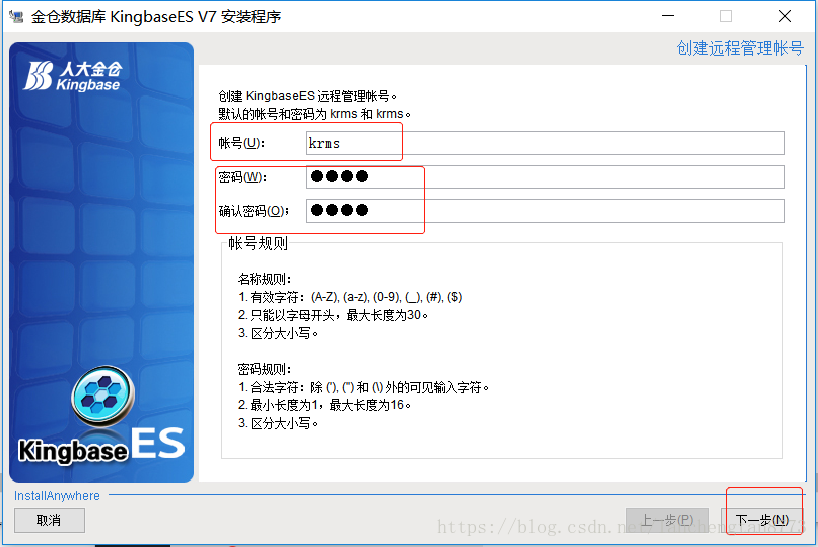Click text '只能以字母开头,最大长度为30'
This screenshot has height=547, width=818.
[333, 315]
